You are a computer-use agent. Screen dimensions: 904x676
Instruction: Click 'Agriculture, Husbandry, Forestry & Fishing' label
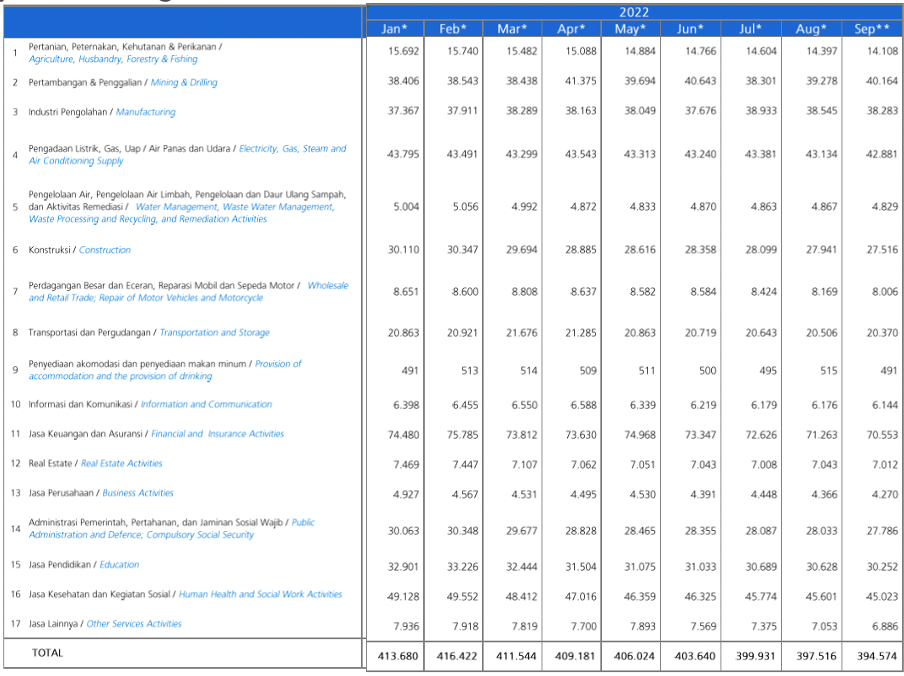coord(113,59)
